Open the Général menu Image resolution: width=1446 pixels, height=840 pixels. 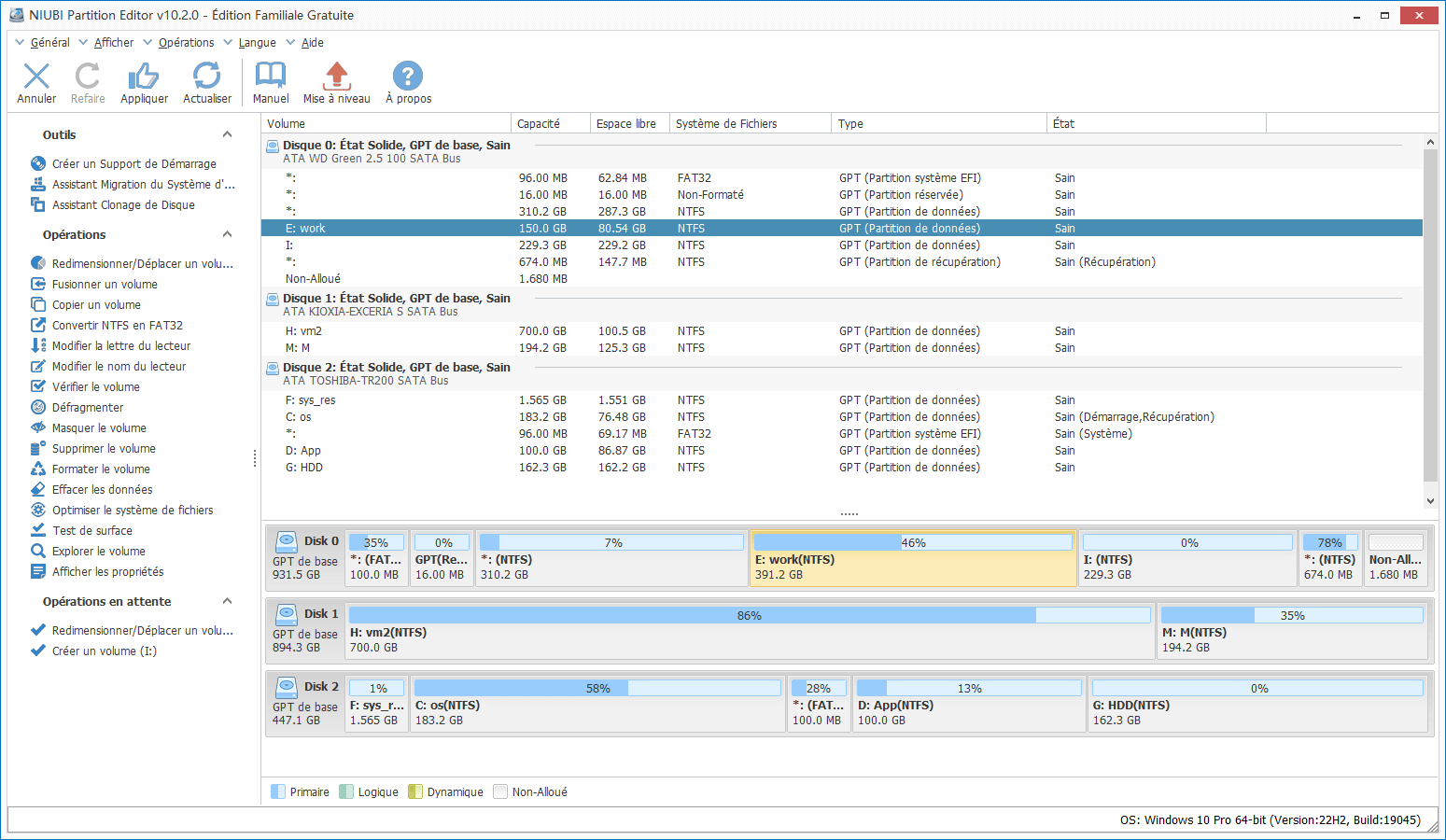point(49,43)
